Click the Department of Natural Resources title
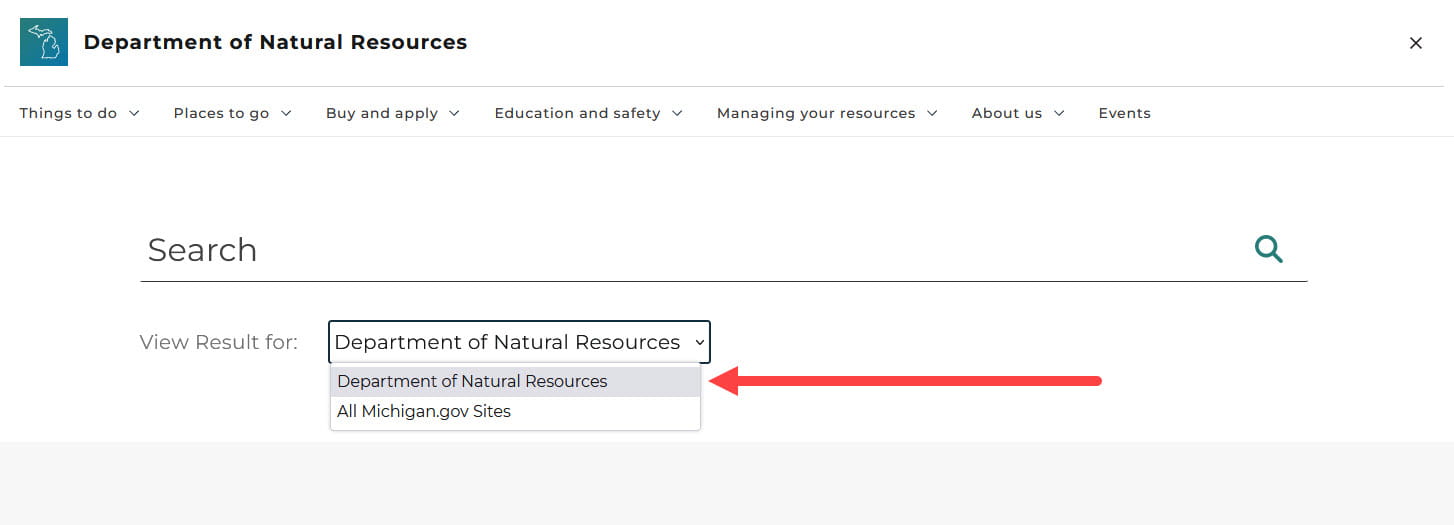This screenshot has height=525, width=1454. click(275, 42)
